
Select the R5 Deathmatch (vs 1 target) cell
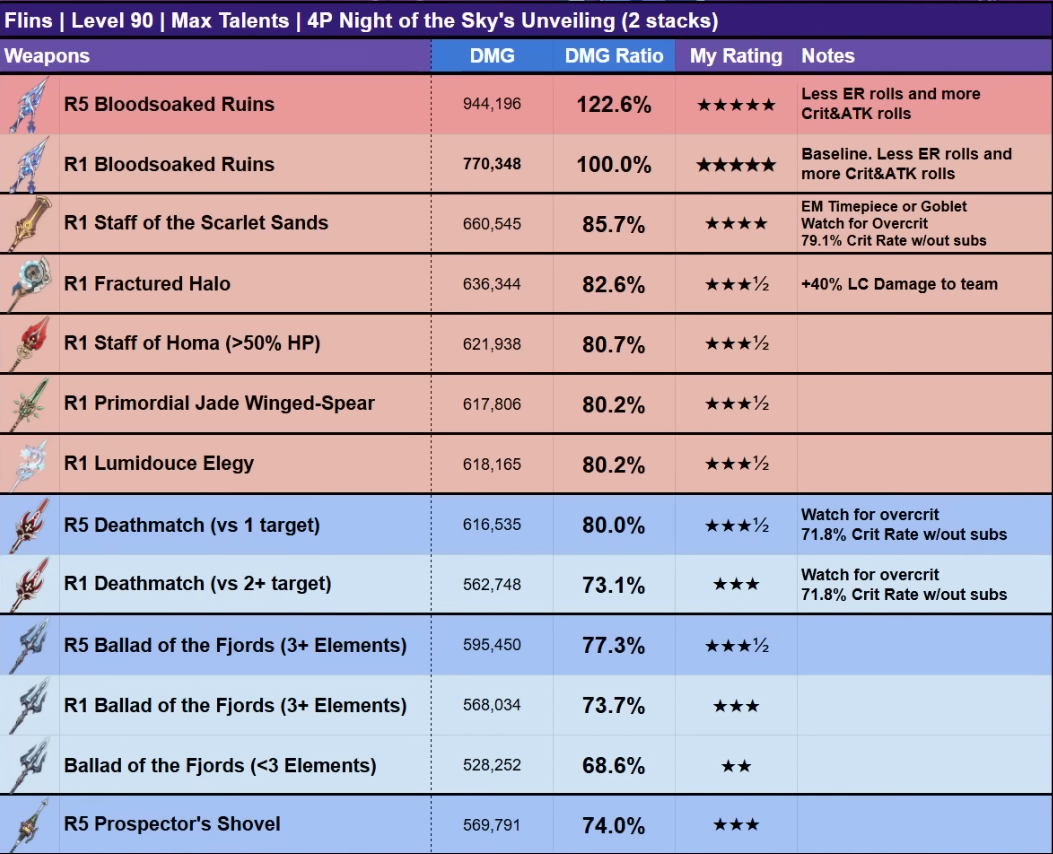coord(245,525)
